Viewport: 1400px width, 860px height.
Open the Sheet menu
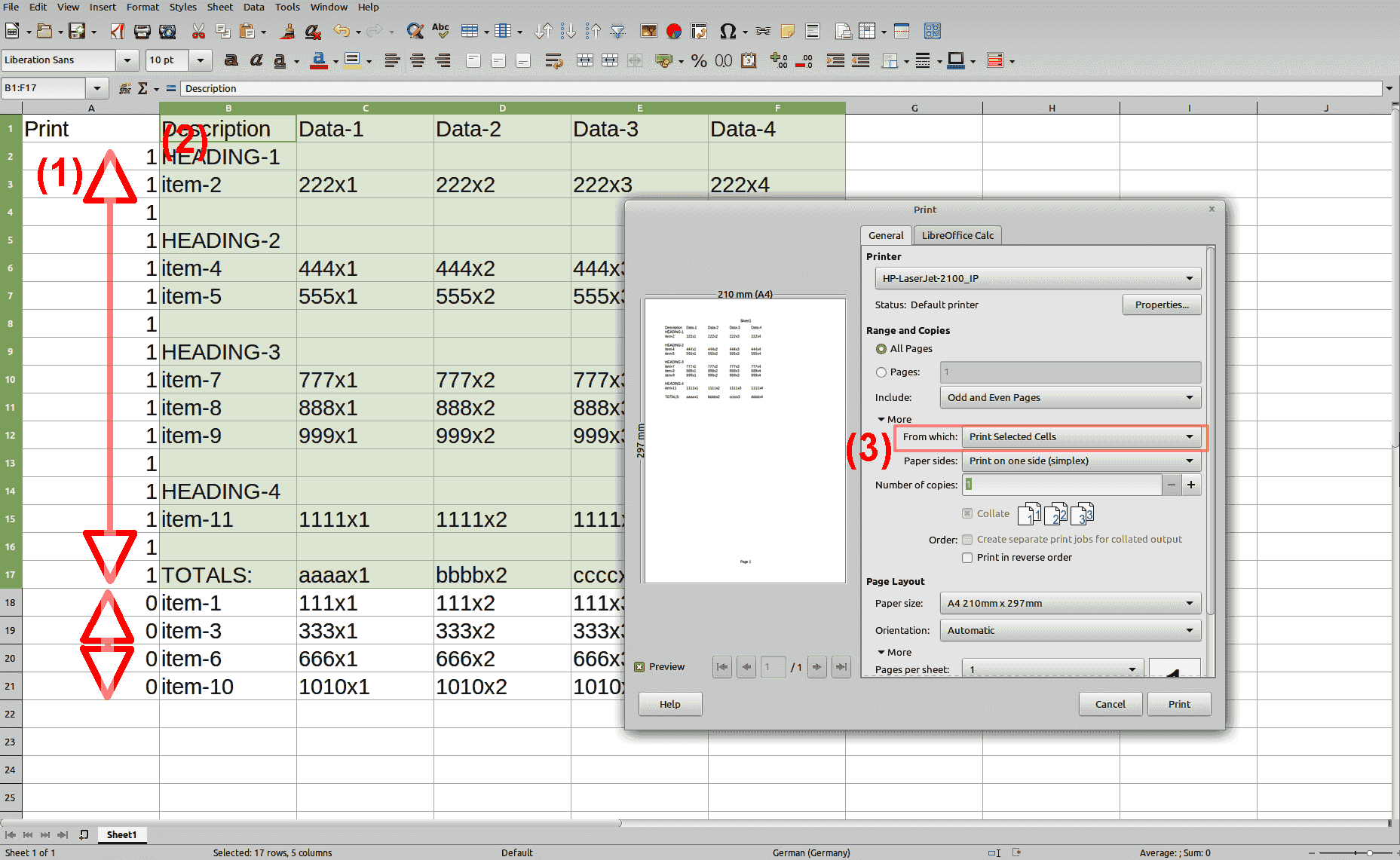tap(219, 7)
